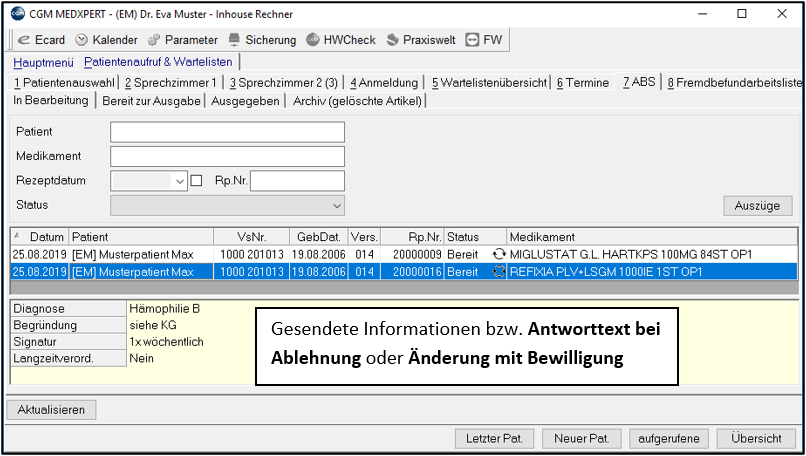Focus the Medikament search field
The height and width of the screenshot is (456, 806).
click(227, 156)
